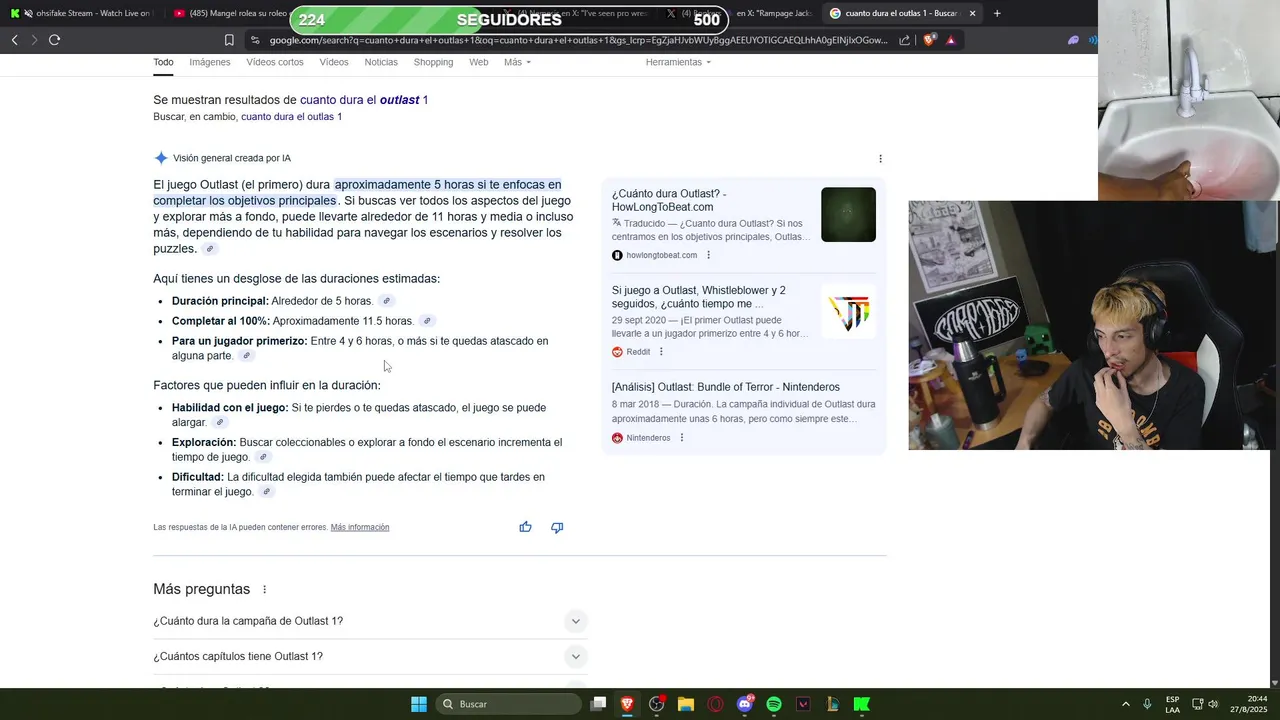Open the League of Legends taskbar icon
This screenshot has height=720, width=1280.
pos(832,704)
